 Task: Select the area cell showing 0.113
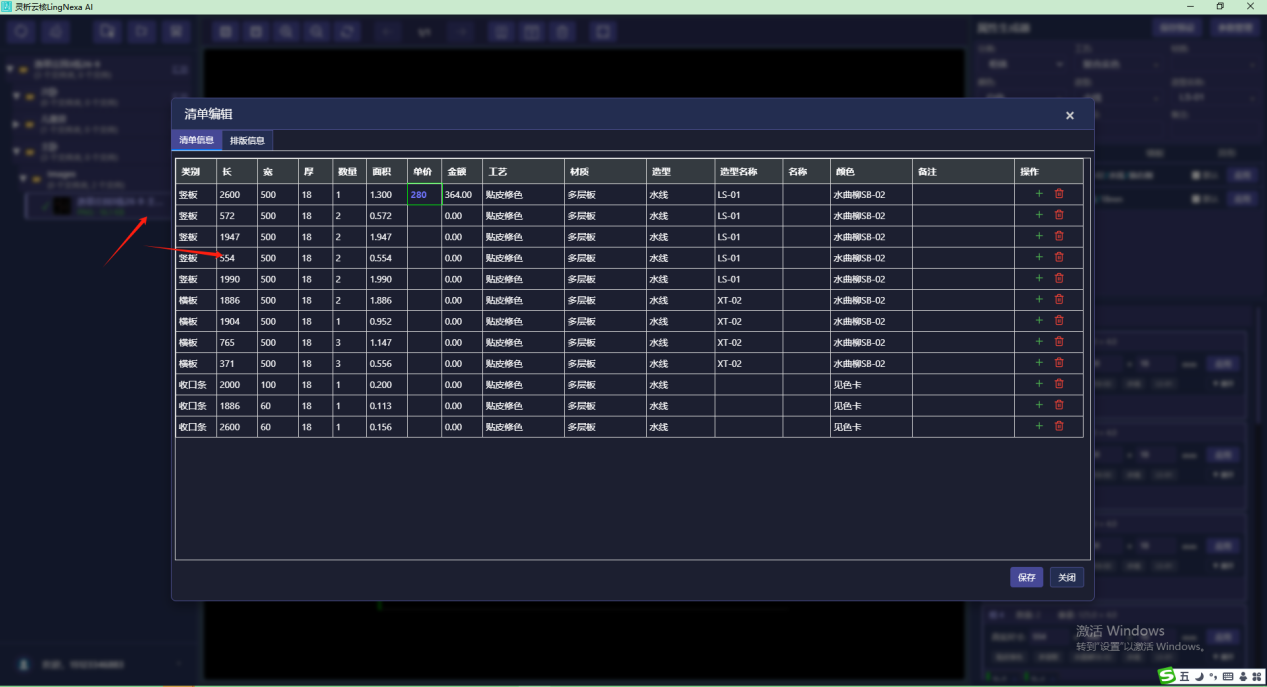(387, 405)
